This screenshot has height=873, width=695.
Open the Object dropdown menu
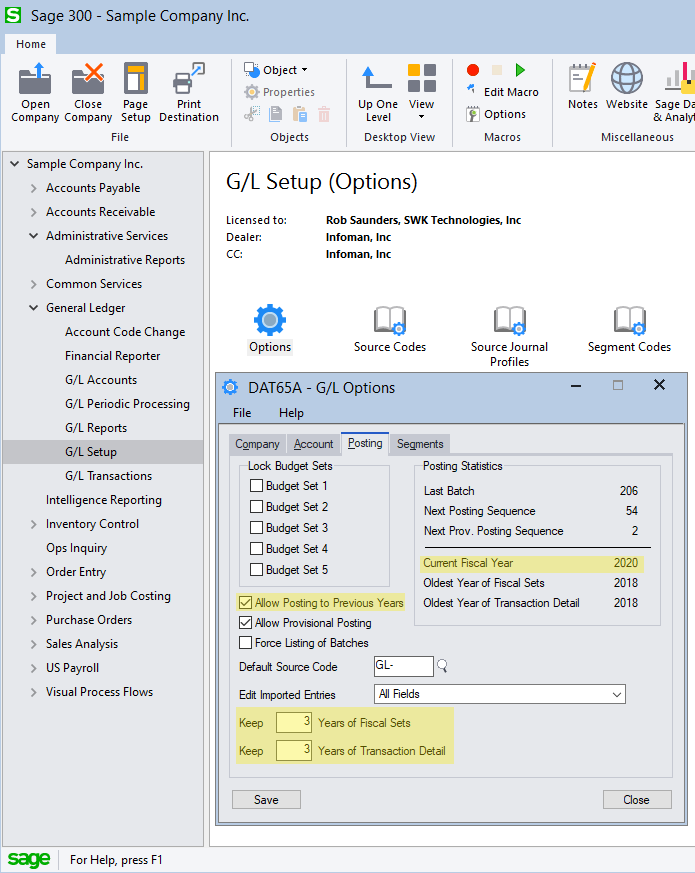click(x=276, y=70)
